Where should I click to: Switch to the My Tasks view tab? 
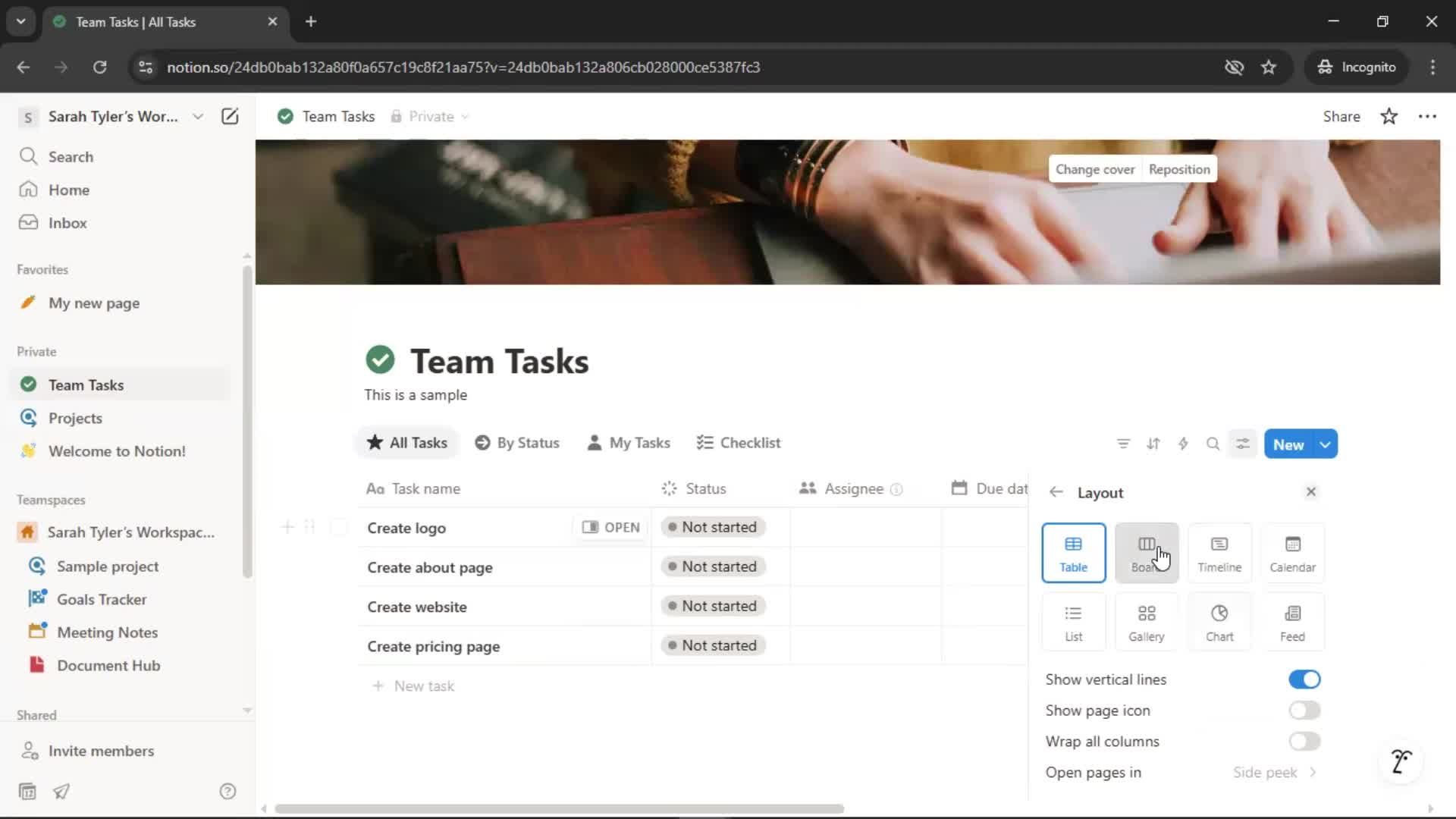coord(629,443)
